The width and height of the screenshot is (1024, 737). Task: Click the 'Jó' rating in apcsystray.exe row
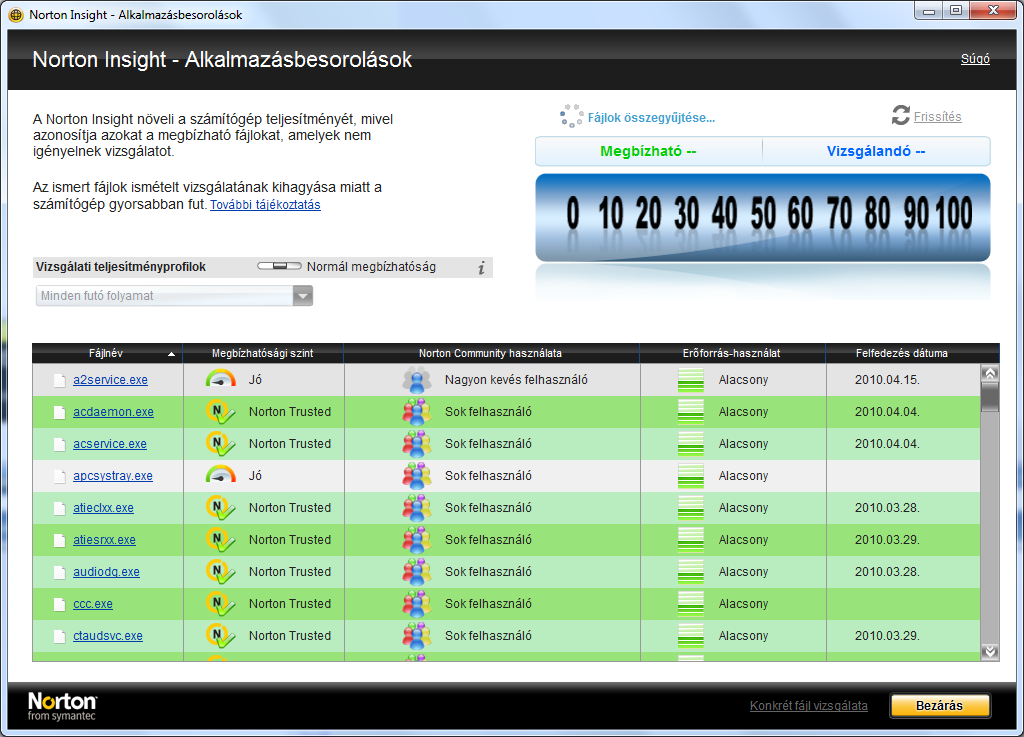tap(255, 476)
